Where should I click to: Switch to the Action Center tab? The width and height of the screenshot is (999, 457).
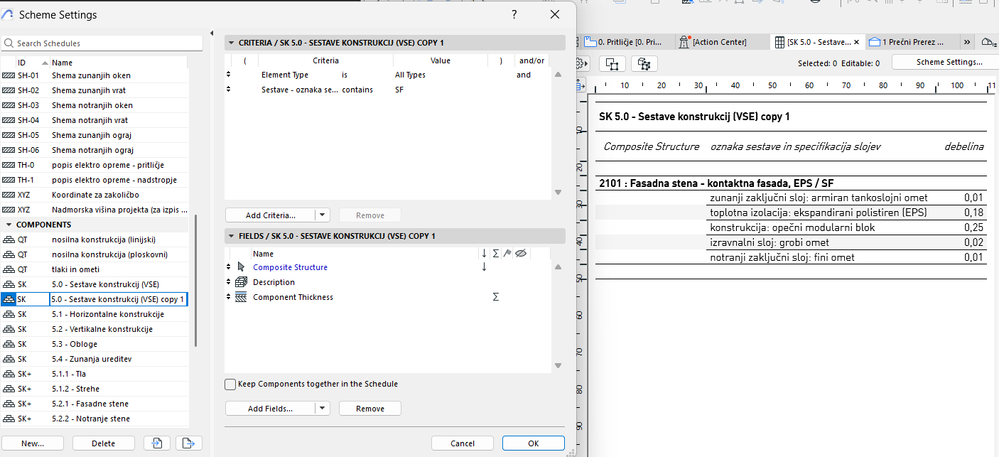point(720,42)
